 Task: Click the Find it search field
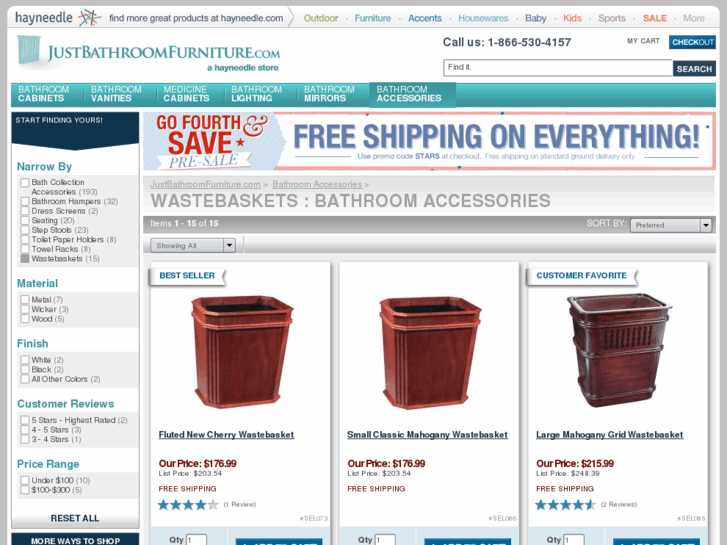point(557,68)
